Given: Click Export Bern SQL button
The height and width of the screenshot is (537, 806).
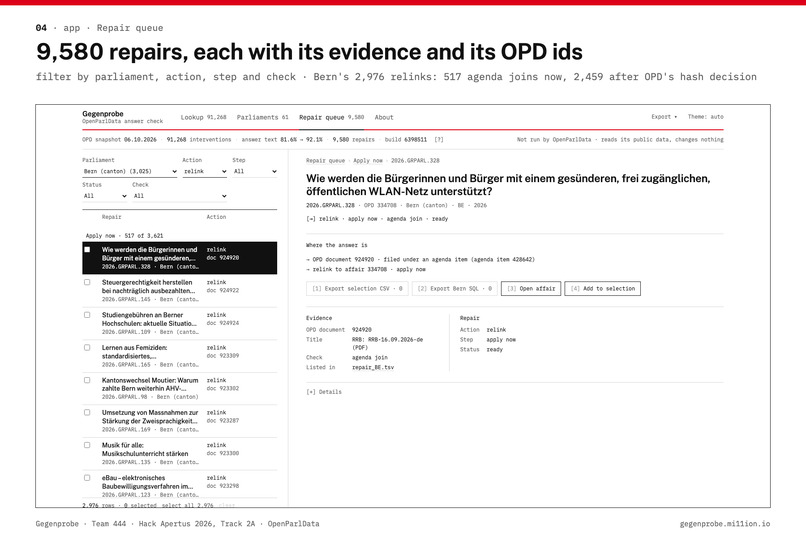Looking at the screenshot, I should (455, 289).
